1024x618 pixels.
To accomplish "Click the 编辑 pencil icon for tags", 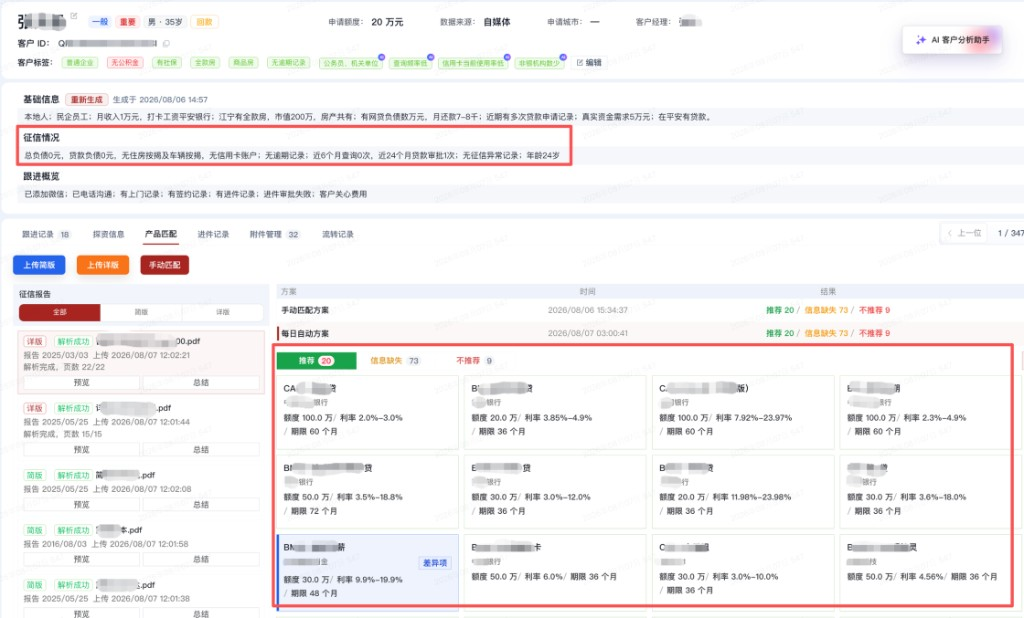I will [x=579, y=63].
